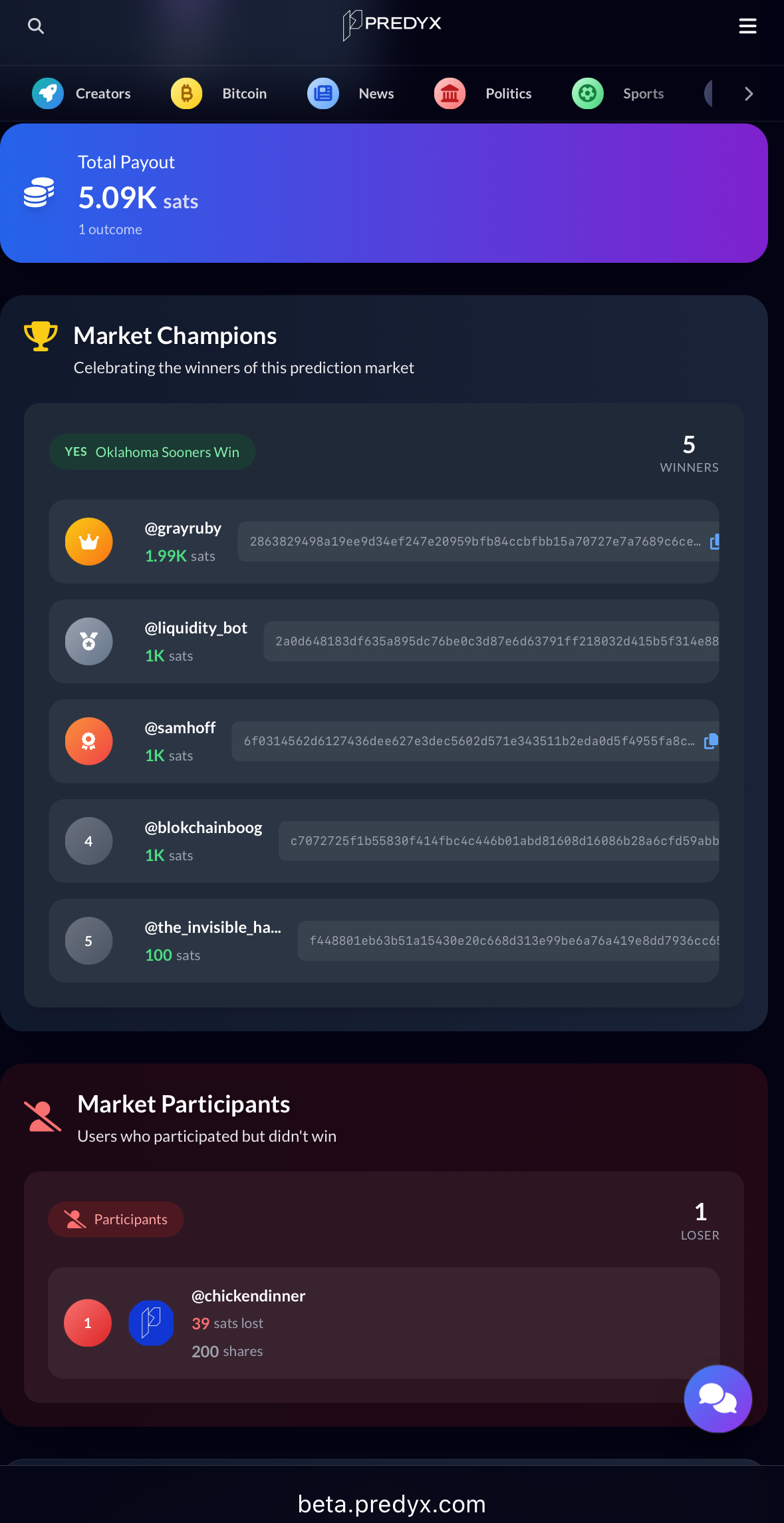
Task: Copy grayruby's hash address
Action: tap(714, 542)
